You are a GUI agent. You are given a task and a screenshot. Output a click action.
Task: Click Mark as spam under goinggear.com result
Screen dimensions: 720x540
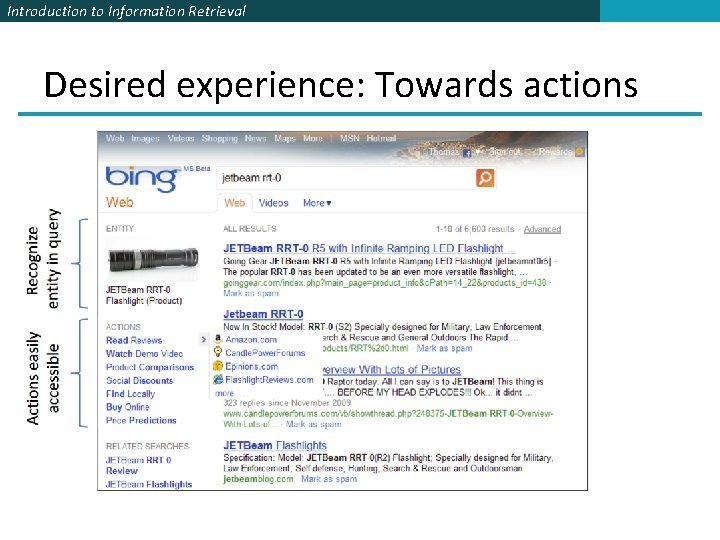[x=251, y=293]
